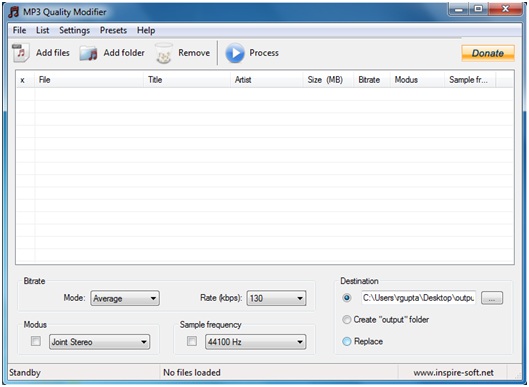Browse destination folder with the ... button
529x387 pixels.
click(x=492, y=298)
